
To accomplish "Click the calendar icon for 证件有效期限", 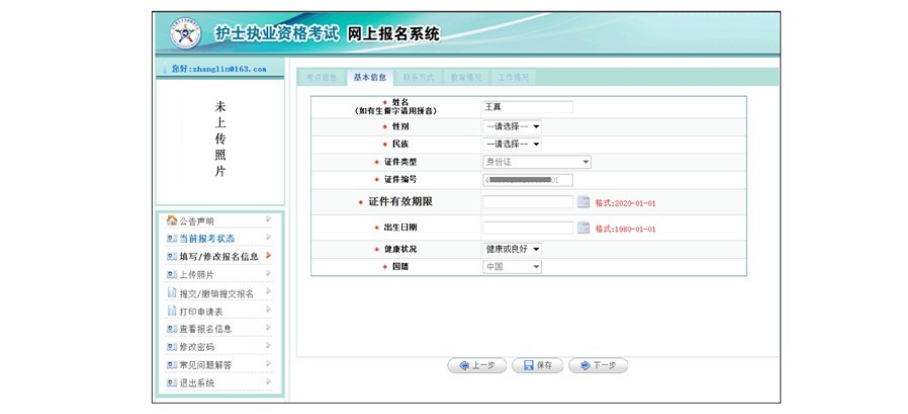I will [x=584, y=203].
